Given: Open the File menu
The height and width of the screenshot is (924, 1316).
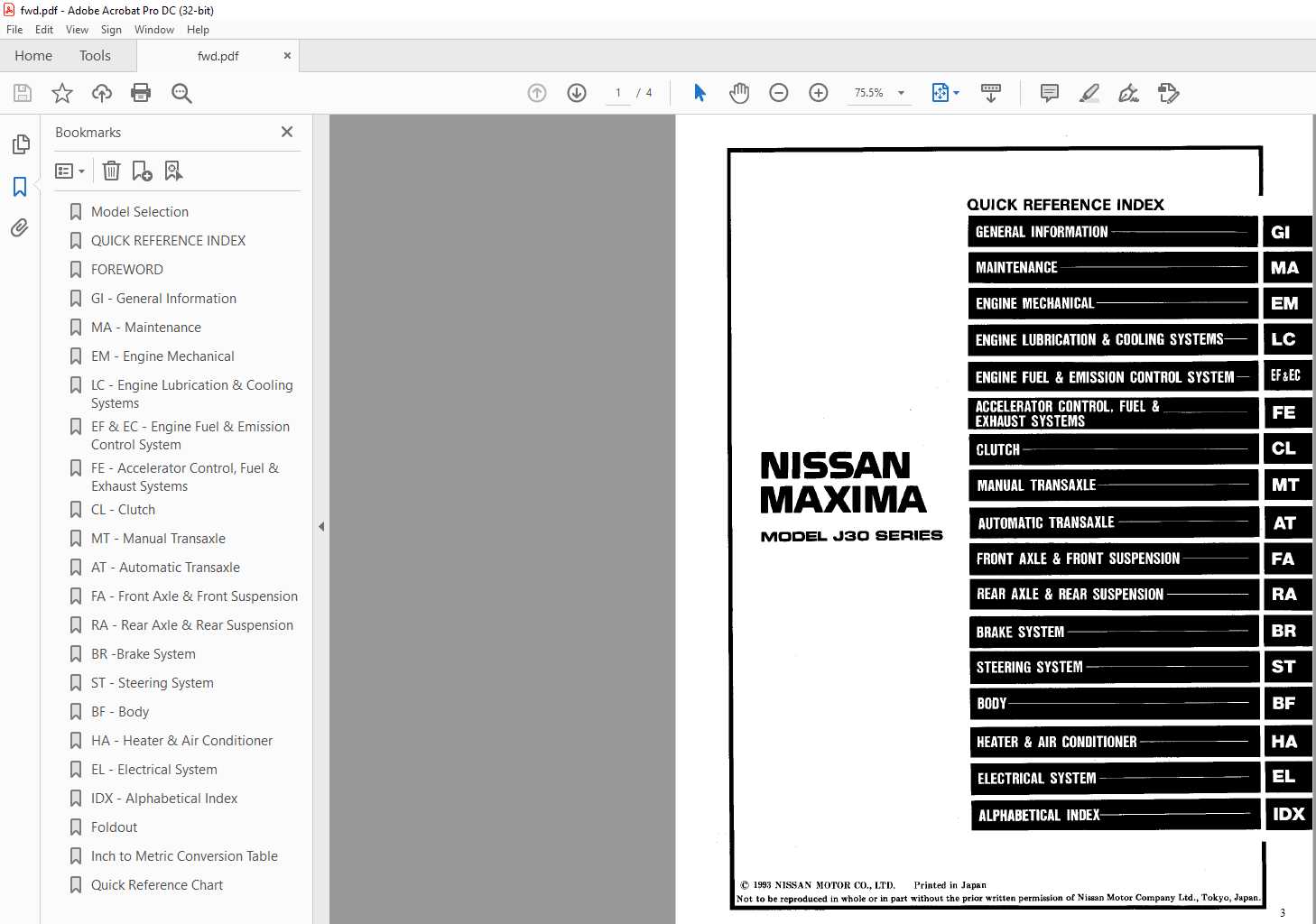Looking at the screenshot, I should pyautogui.click(x=14, y=30).
